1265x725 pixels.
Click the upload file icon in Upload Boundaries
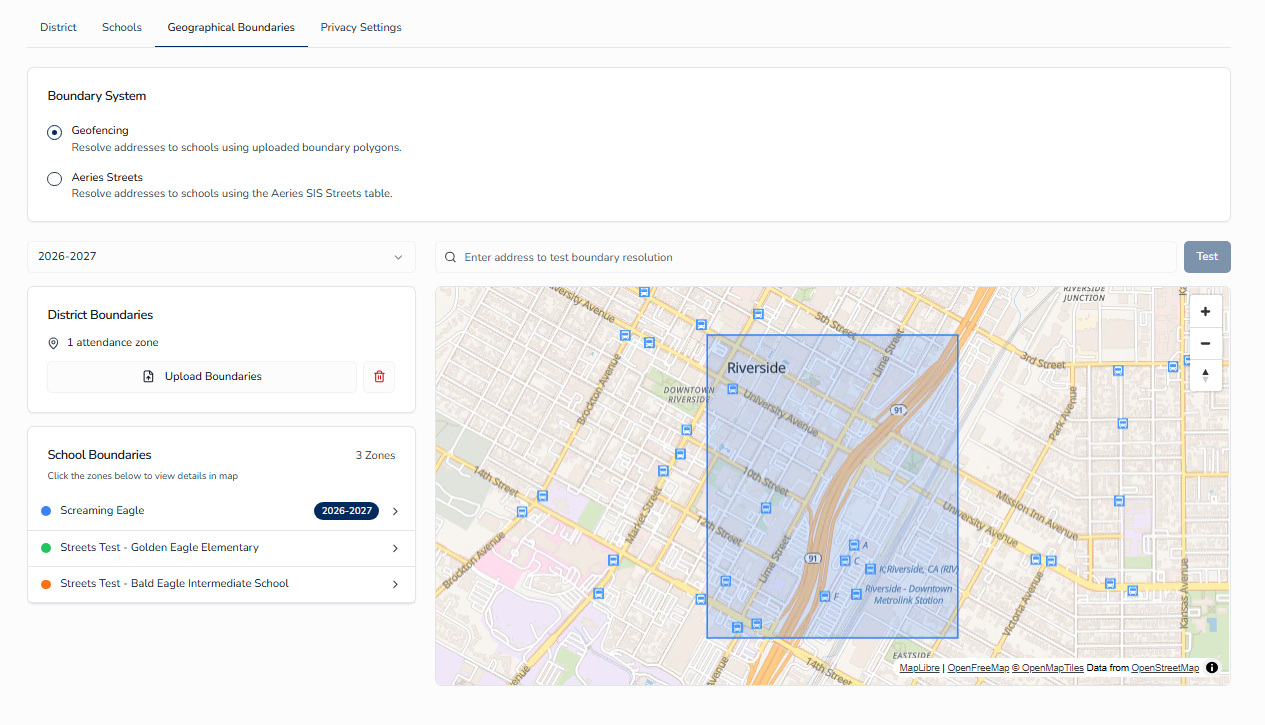pyautogui.click(x=148, y=377)
